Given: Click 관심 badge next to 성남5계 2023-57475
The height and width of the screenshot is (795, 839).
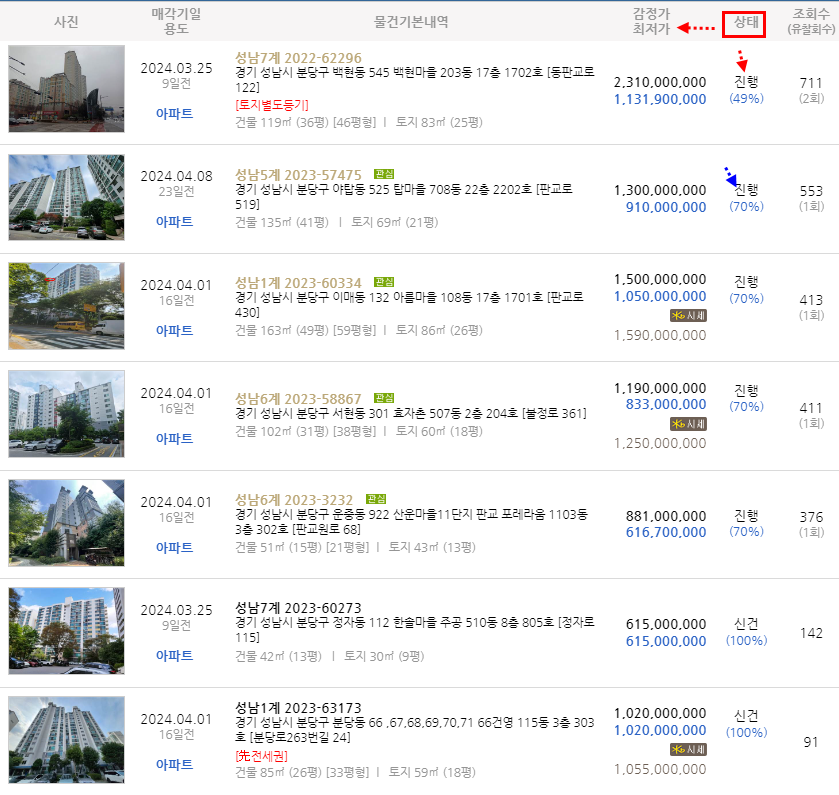Looking at the screenshot, I should coord(384,174).
